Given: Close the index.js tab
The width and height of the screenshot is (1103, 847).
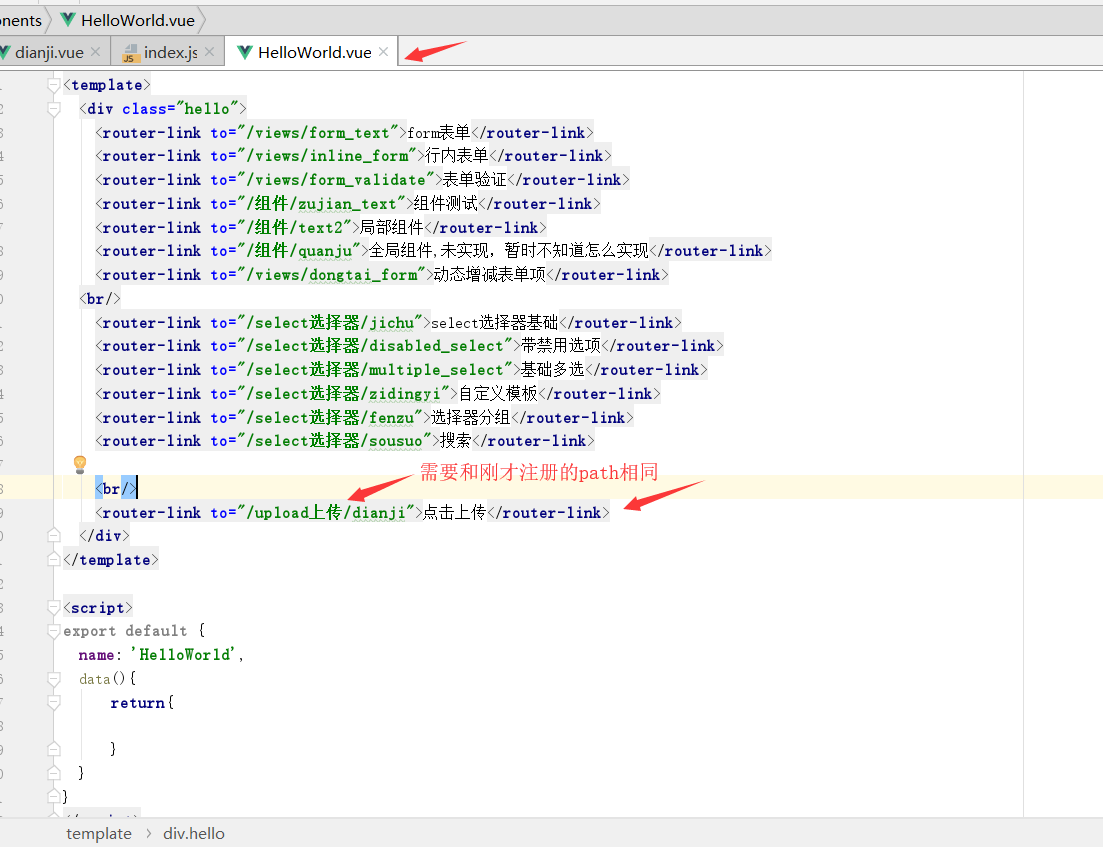Looking at the screenshot, I should [209, 49].
